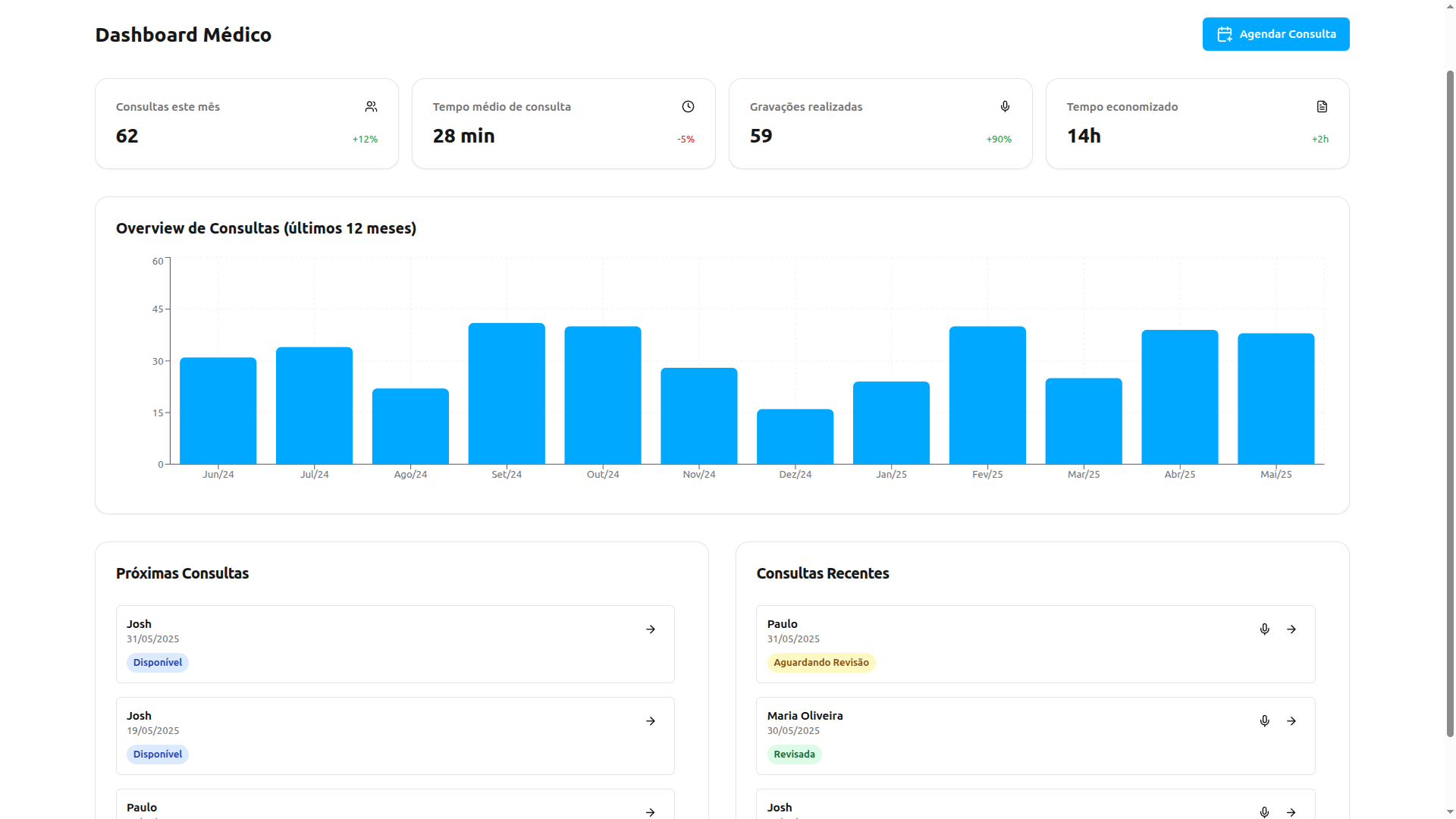
Task: Select the Dez/24 bar in chart
Action: click(795, 437)
